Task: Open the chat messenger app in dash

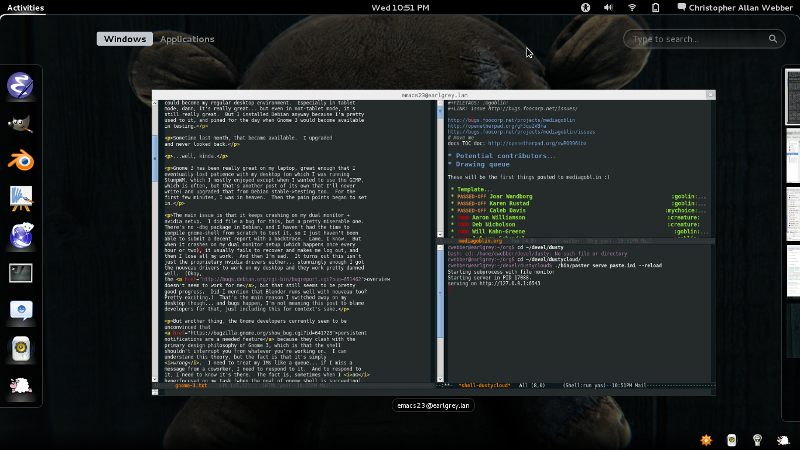Action: coord(20,310)
